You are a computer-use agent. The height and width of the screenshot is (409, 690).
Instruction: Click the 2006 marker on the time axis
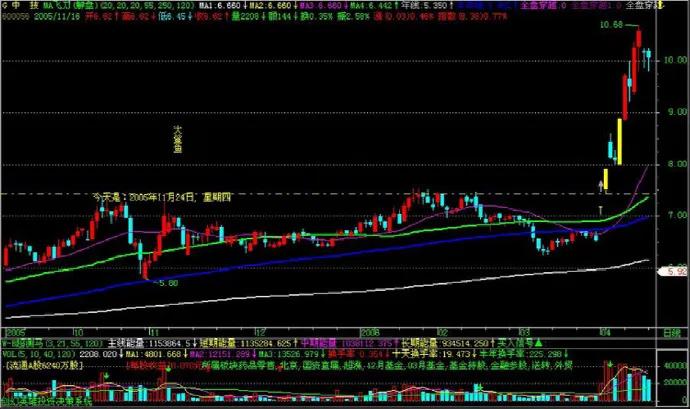[370, 332]
